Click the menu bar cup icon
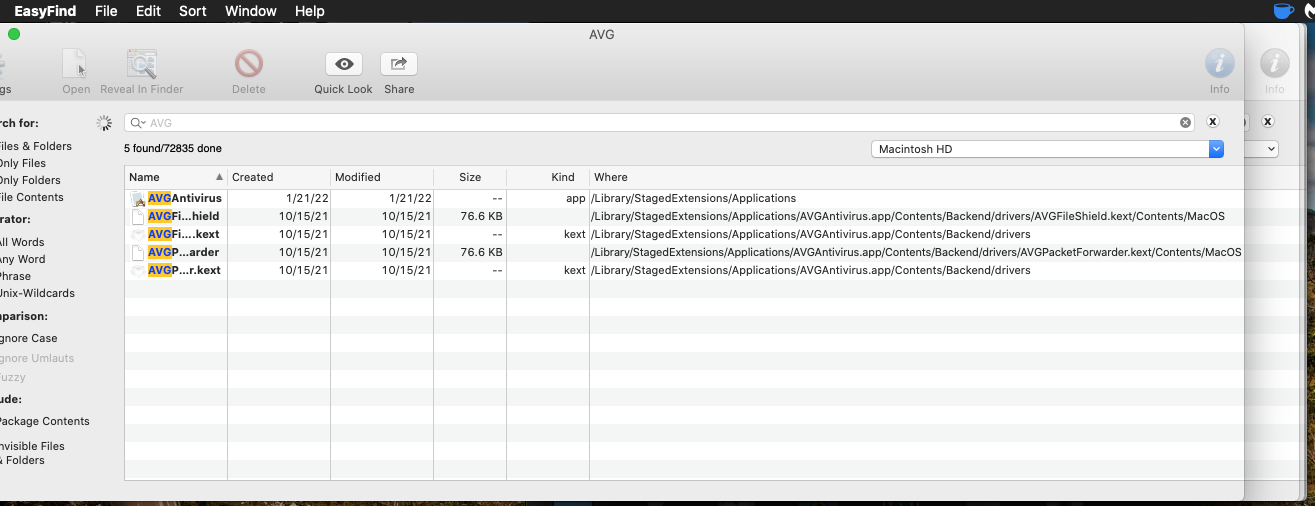The width and height of the screenshot is (1315, 506). click(1283, 11)
